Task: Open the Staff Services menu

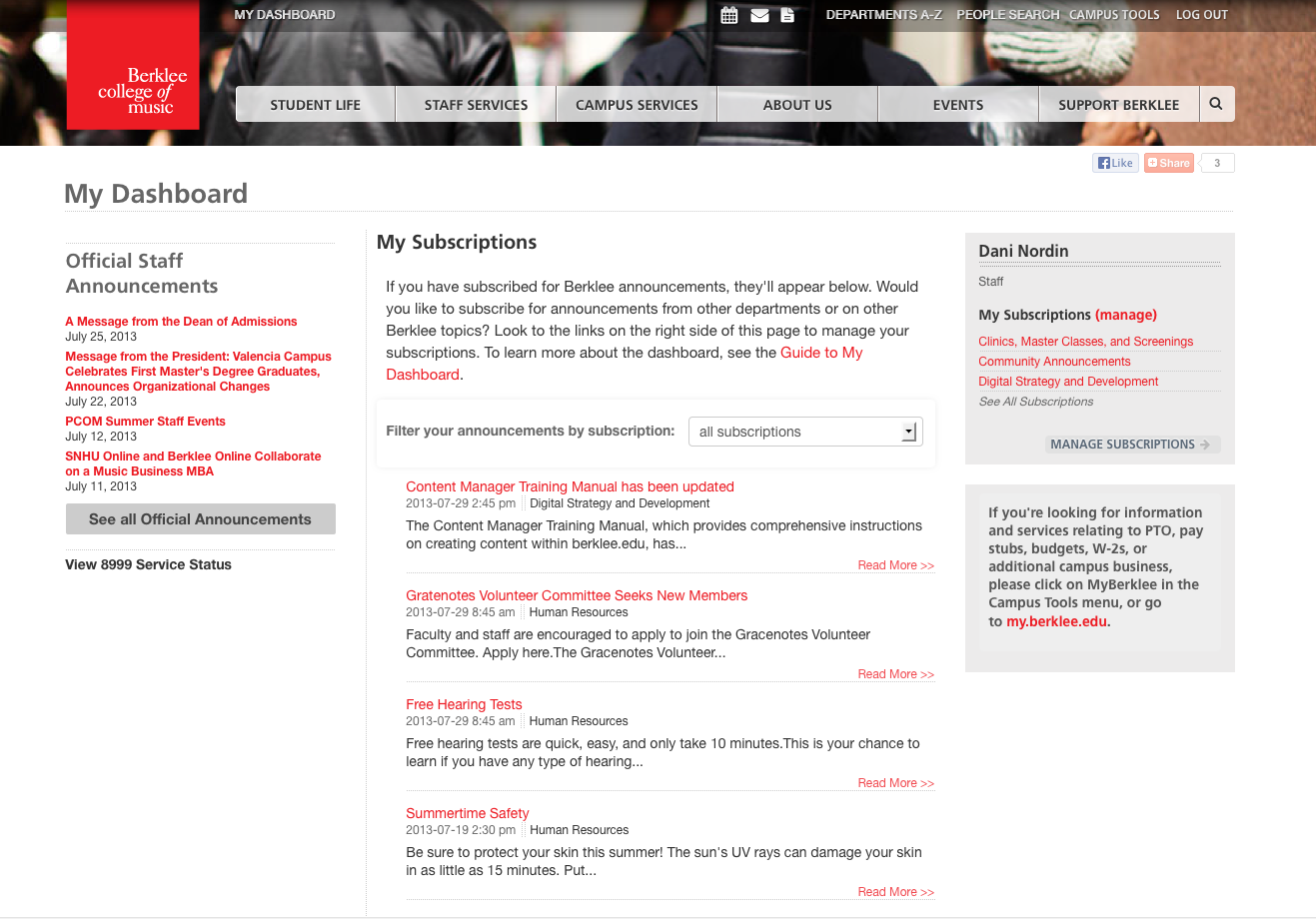Action: [476, 104]
